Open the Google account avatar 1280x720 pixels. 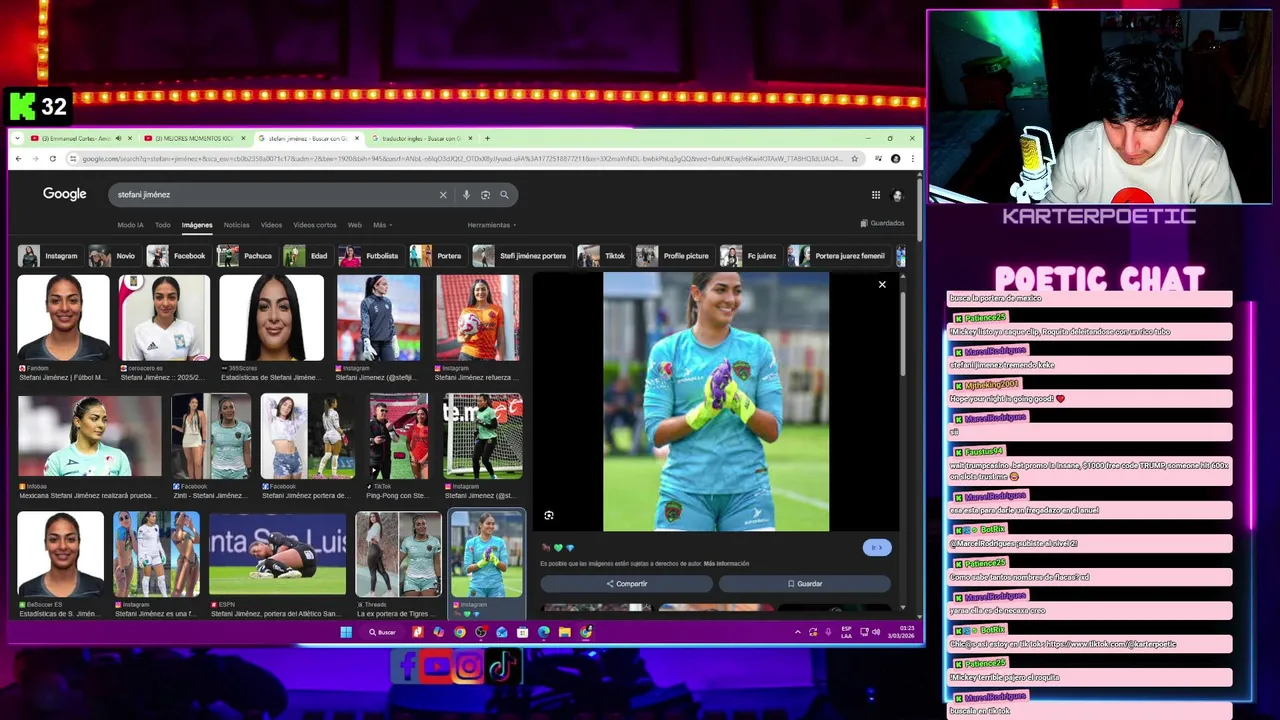coord(897,195)
